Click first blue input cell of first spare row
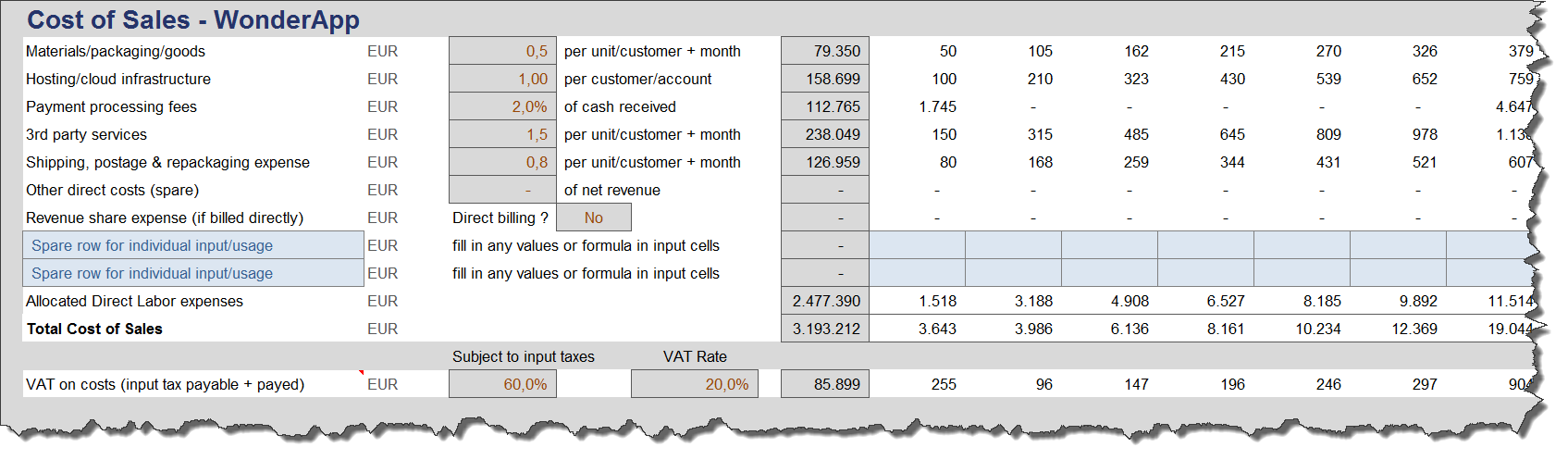 tap(917, 245)
